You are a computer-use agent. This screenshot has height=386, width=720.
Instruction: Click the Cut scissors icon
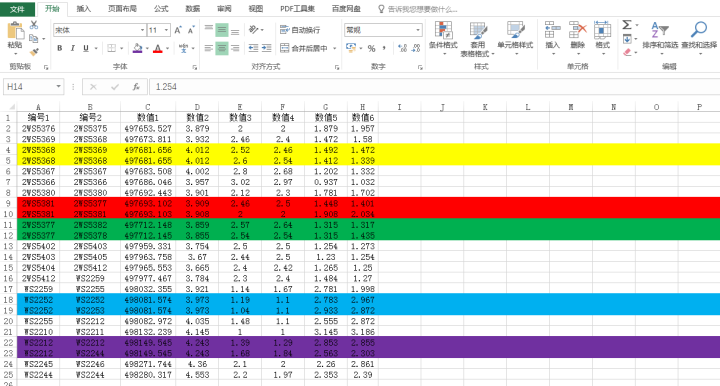(x=34, y=25)
